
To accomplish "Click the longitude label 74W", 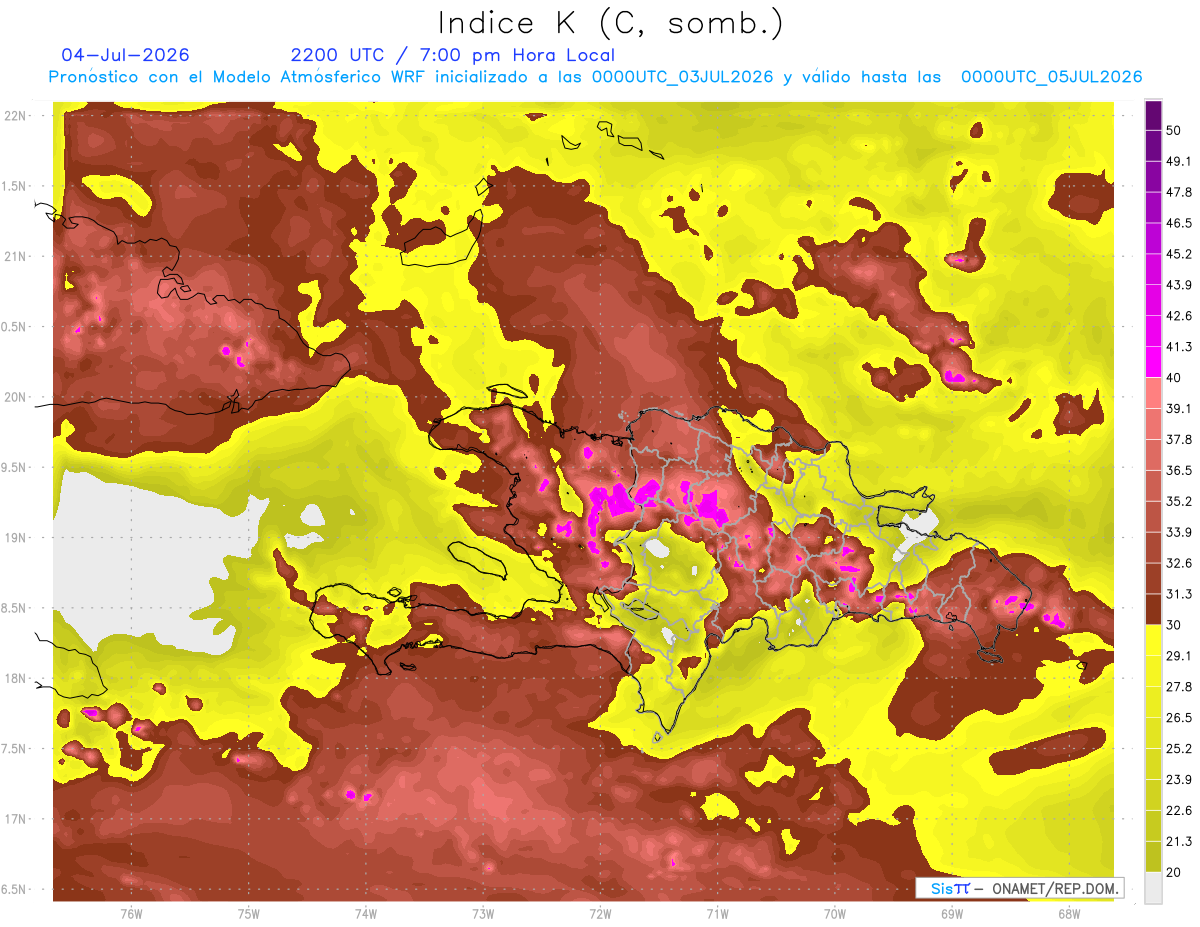I will (x=366, y=913).
